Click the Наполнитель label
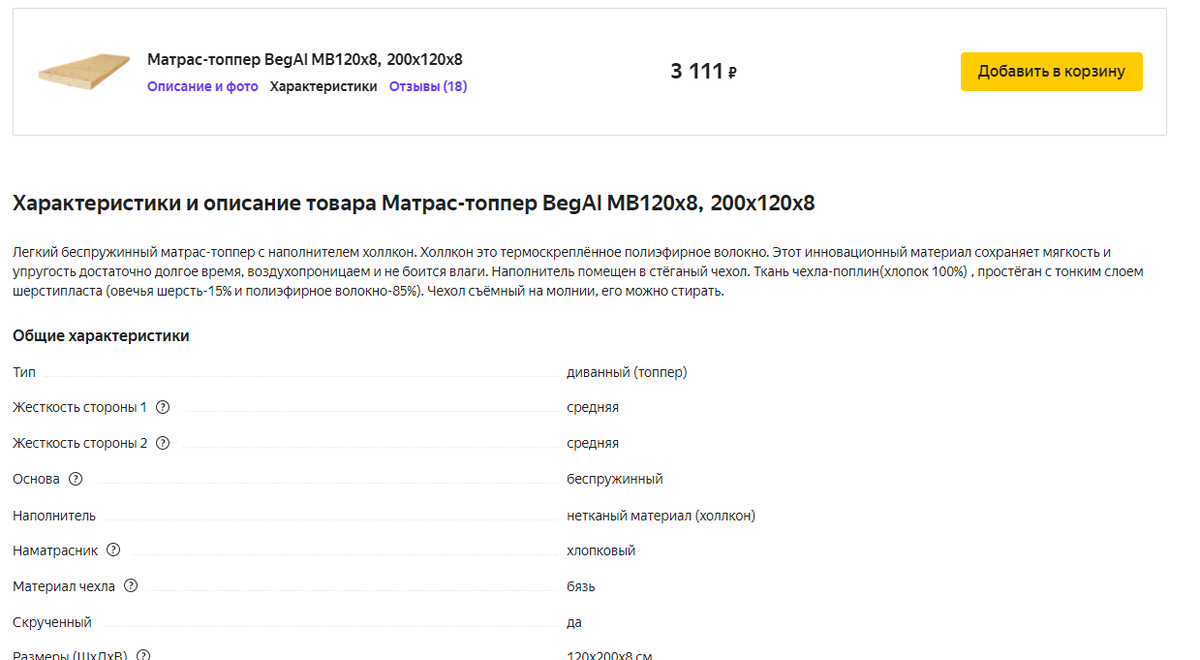 coord(54,515)
